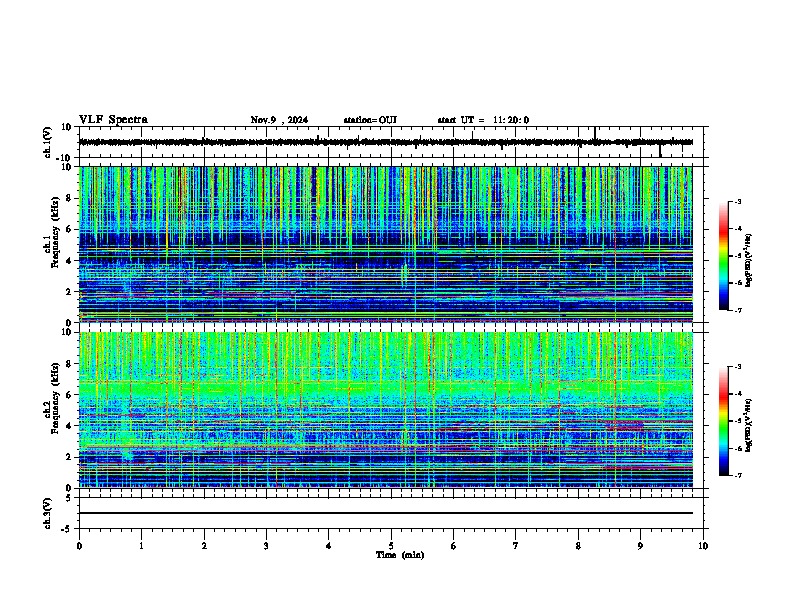Click the "4" kHz tick on the ch.2 spectrogram axis
792x612 pixels.
(x=70, y=426)
